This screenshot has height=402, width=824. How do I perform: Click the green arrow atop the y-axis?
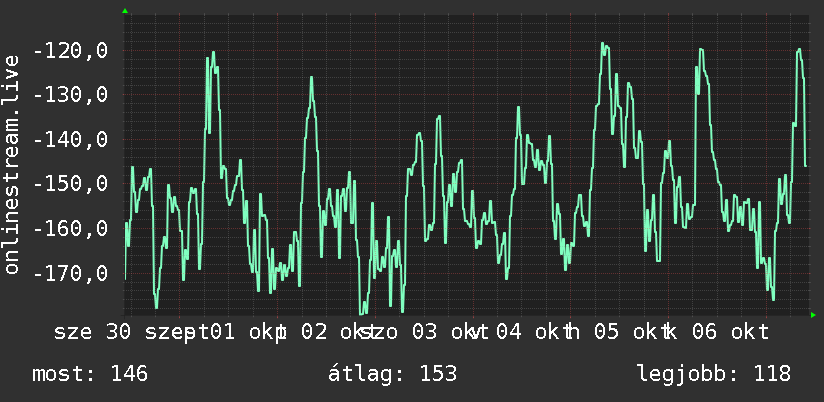pyautogui.click(x=125, y=11)
